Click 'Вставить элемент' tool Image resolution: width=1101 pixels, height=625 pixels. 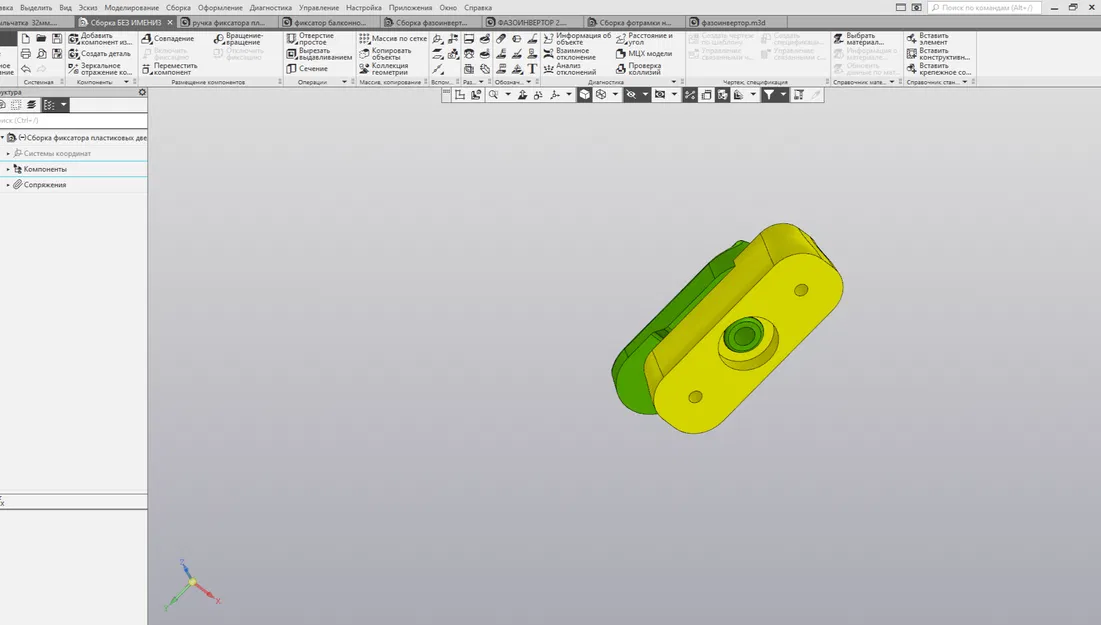click(x=927, y=39)
